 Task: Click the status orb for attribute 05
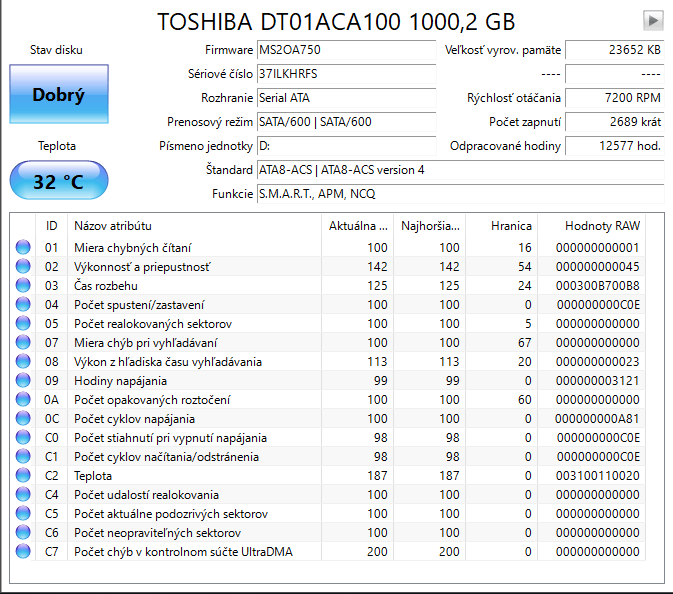(23, 323)
